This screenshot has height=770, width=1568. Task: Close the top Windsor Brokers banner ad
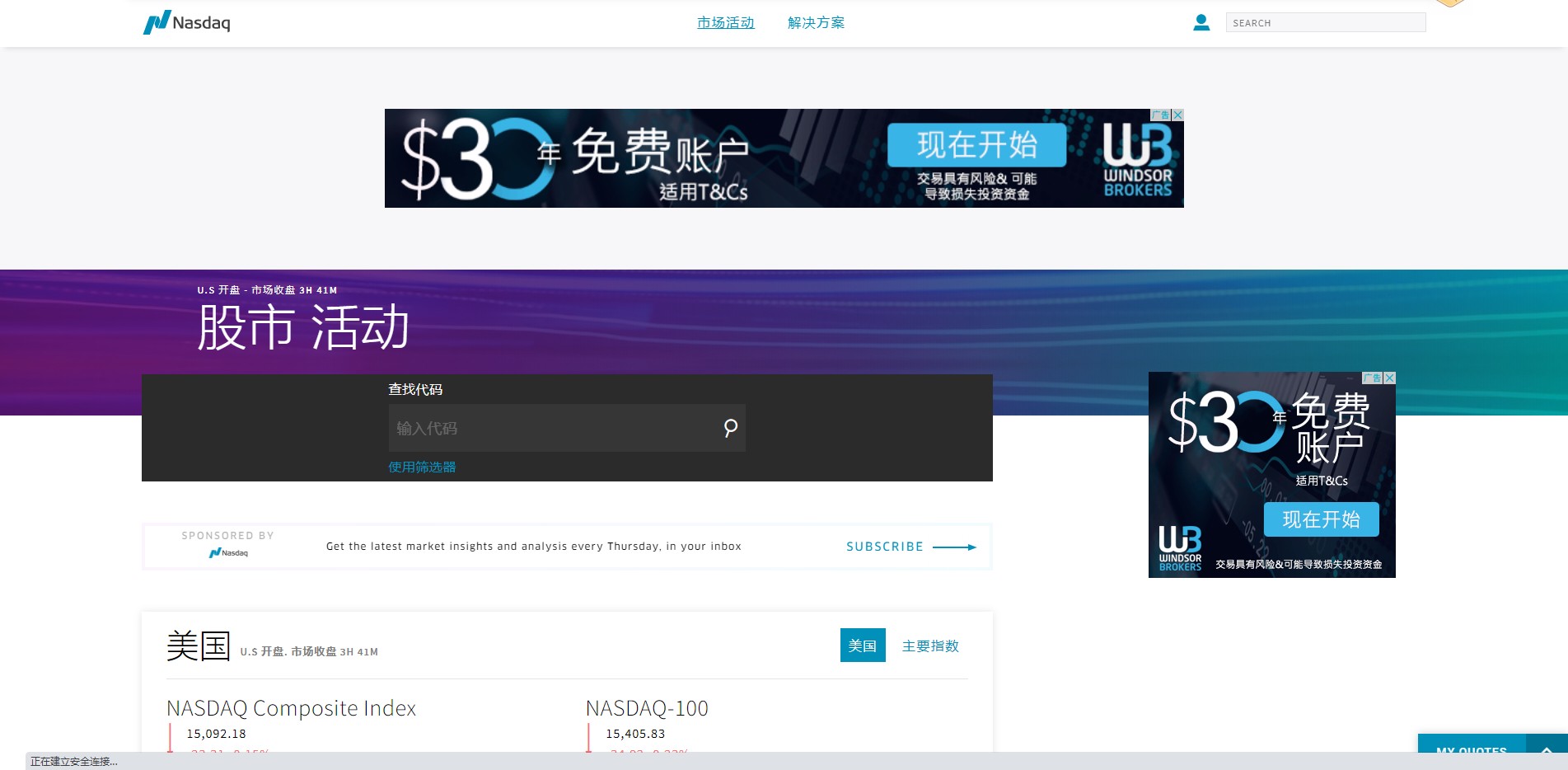1178,115
